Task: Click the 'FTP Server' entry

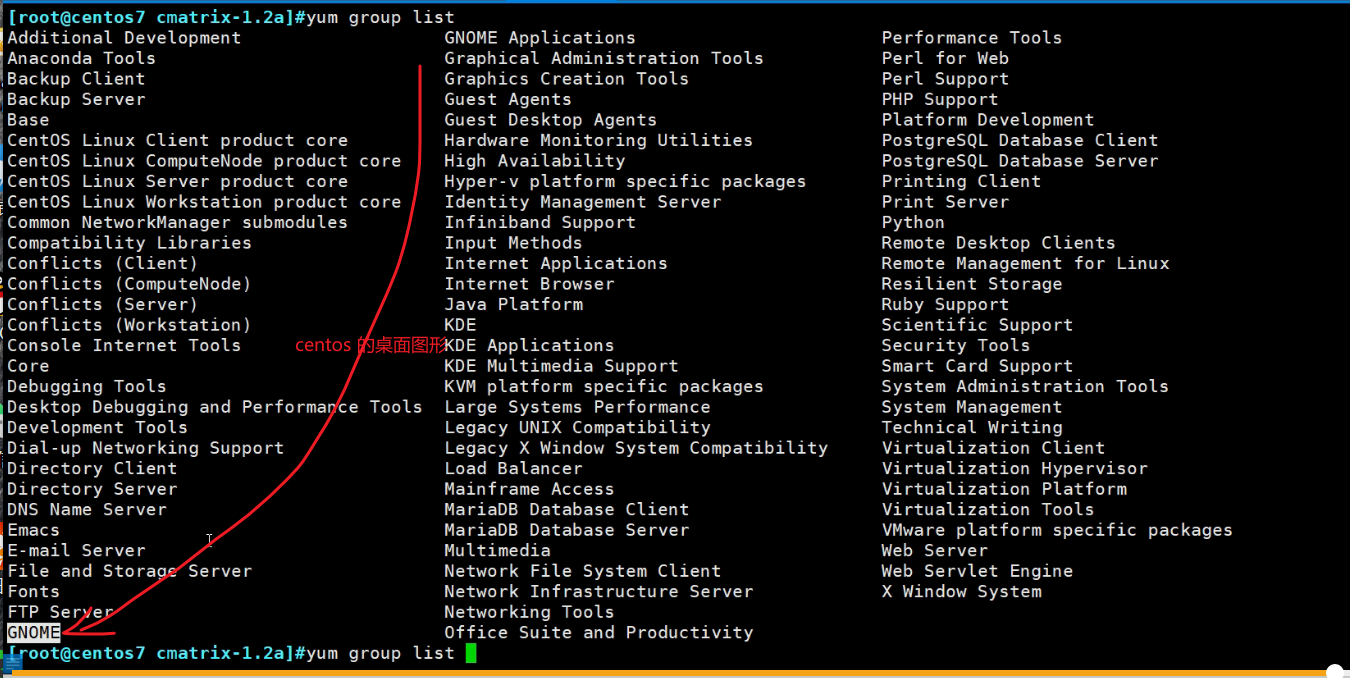Action: pos(60,612)
